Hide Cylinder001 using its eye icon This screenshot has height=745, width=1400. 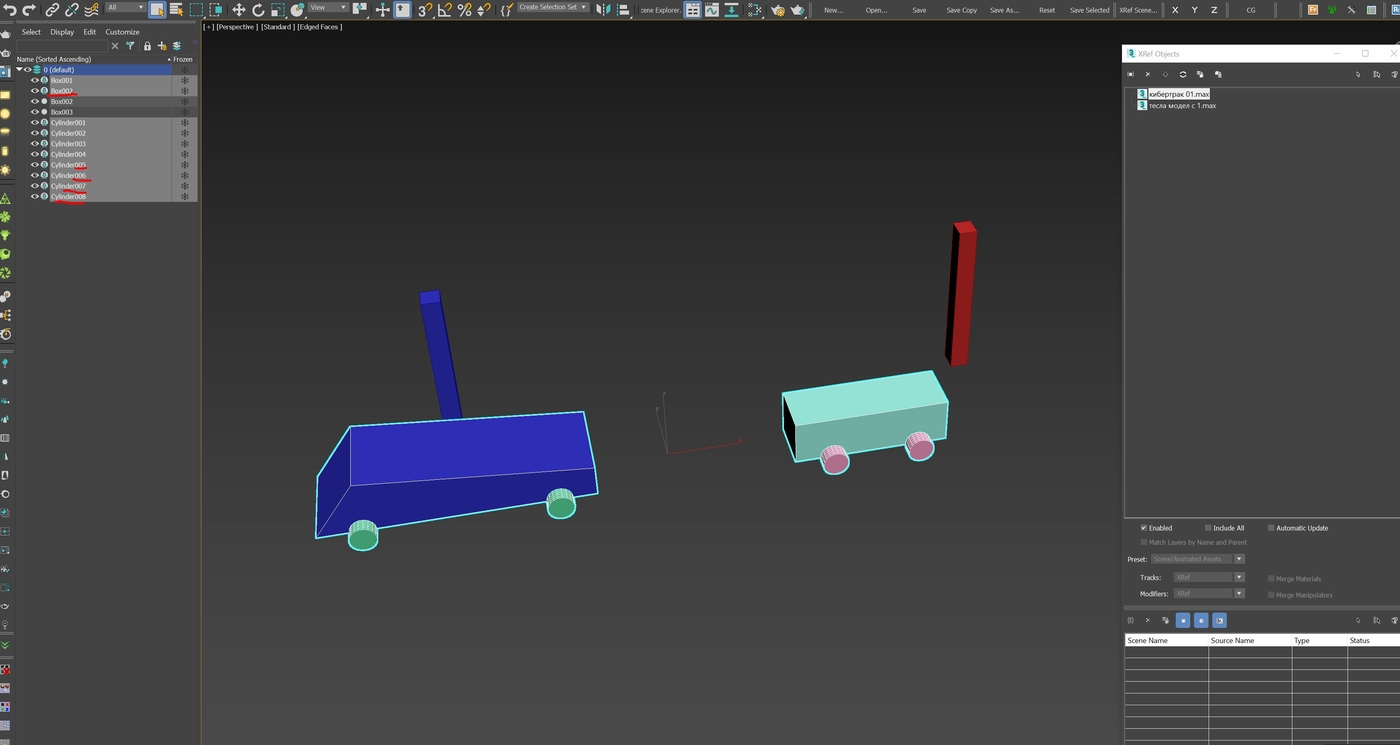pyautogui.click(x=35, y=123)
